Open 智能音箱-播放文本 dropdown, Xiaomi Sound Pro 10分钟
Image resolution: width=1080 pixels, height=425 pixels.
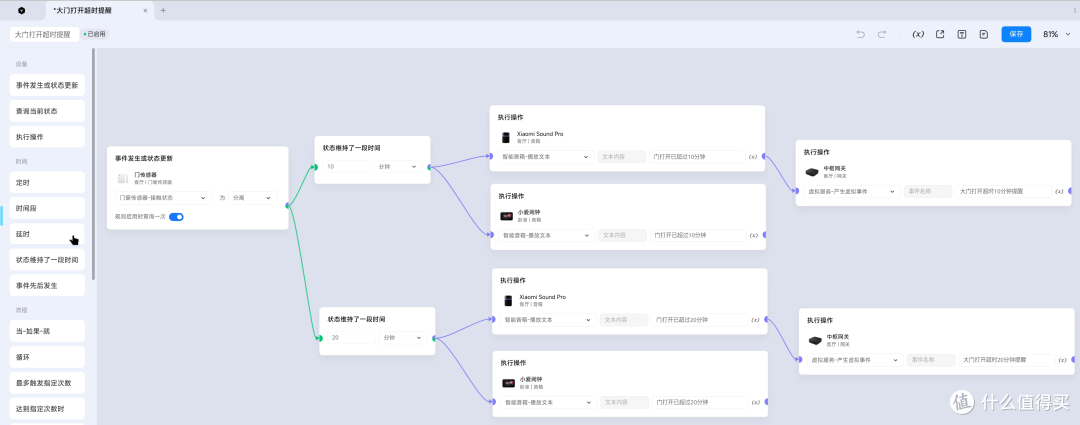[546, 156]
